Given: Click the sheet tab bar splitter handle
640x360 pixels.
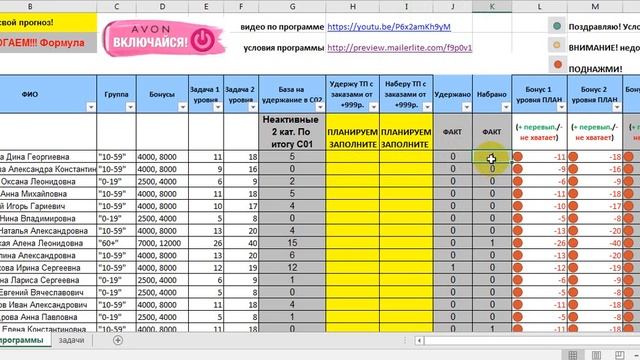Looking at the screenshot, I should click(405, 340).
